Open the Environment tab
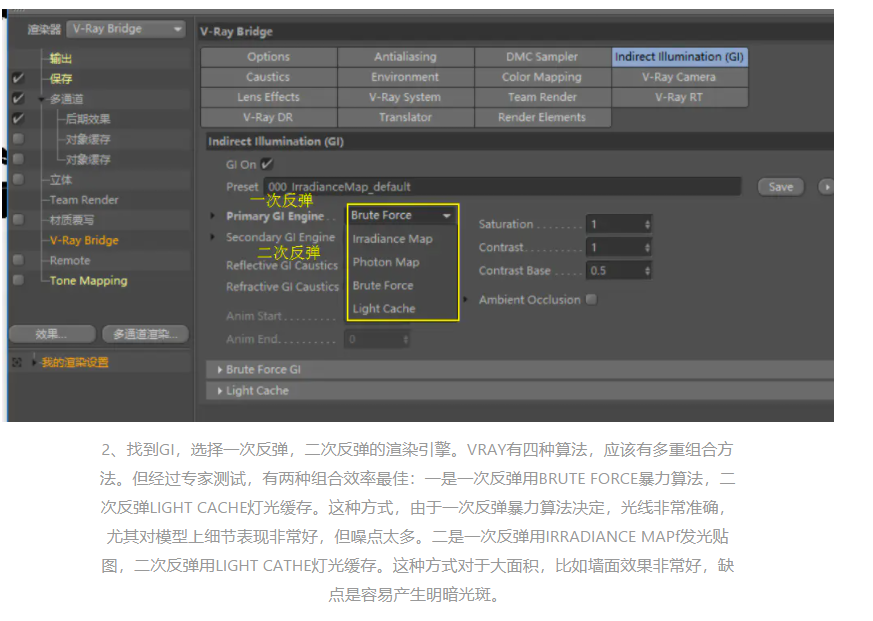 pyautogui.click(x=405, y=77)
